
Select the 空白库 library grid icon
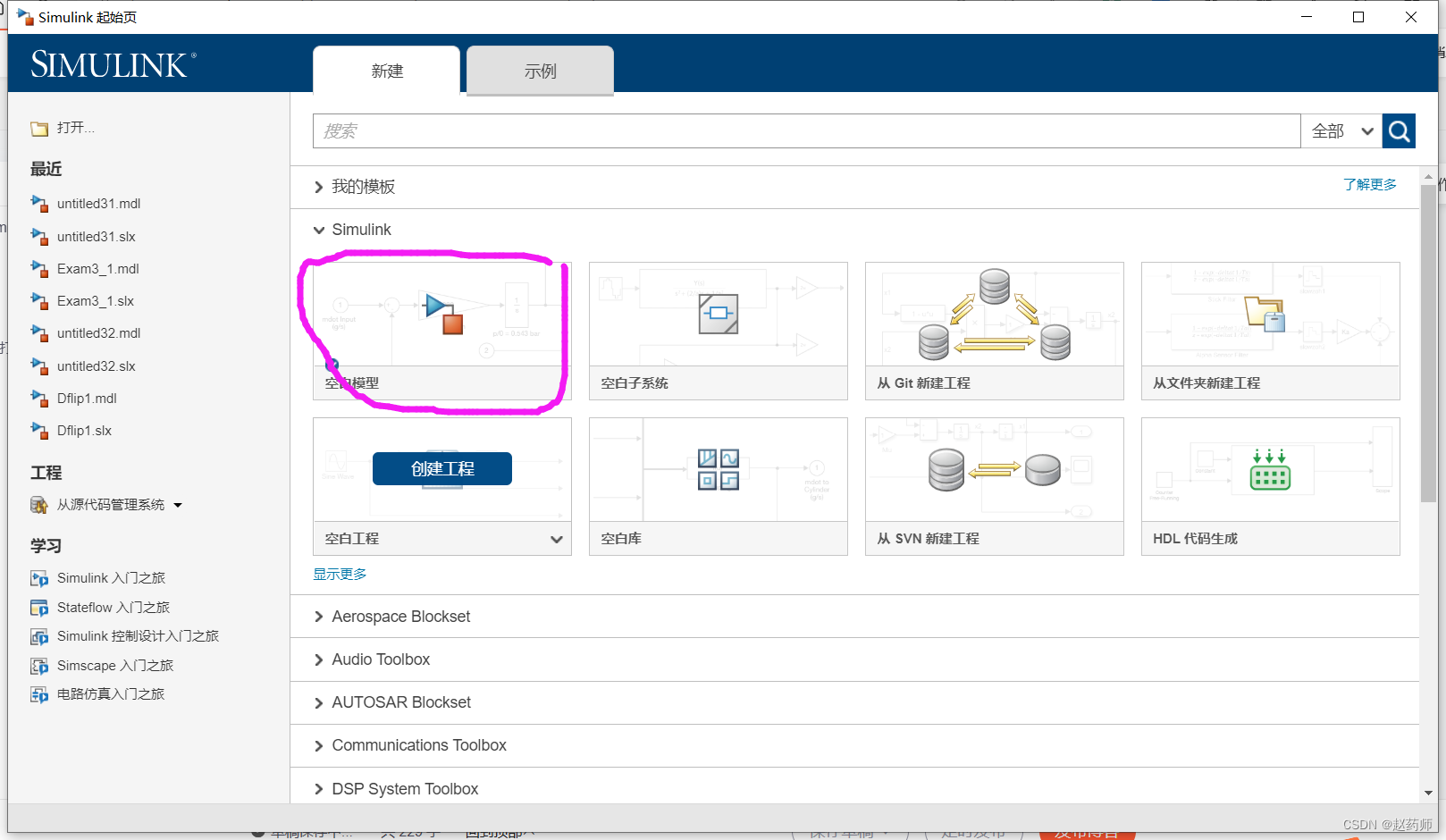[719, 469]
